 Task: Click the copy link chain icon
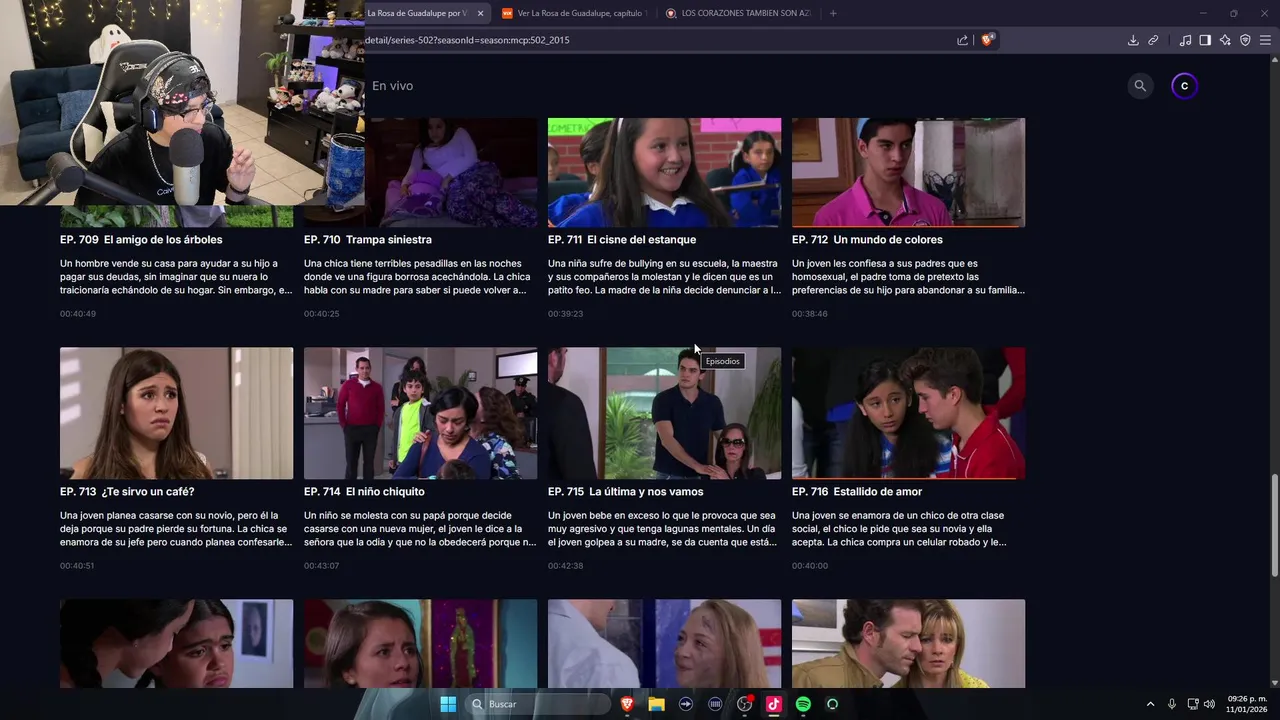tap(1153, 40)
